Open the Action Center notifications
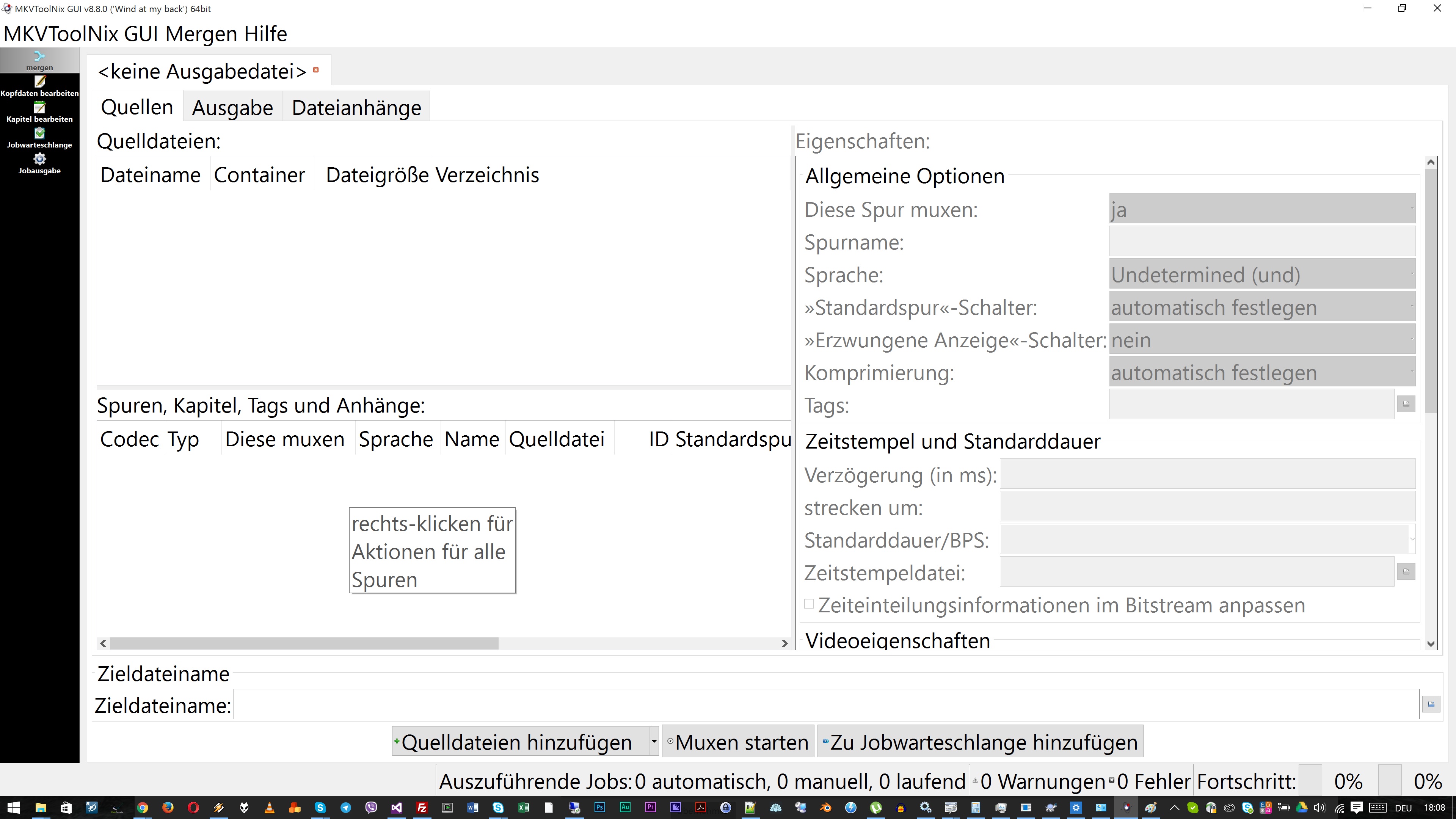 point(1357,808)
